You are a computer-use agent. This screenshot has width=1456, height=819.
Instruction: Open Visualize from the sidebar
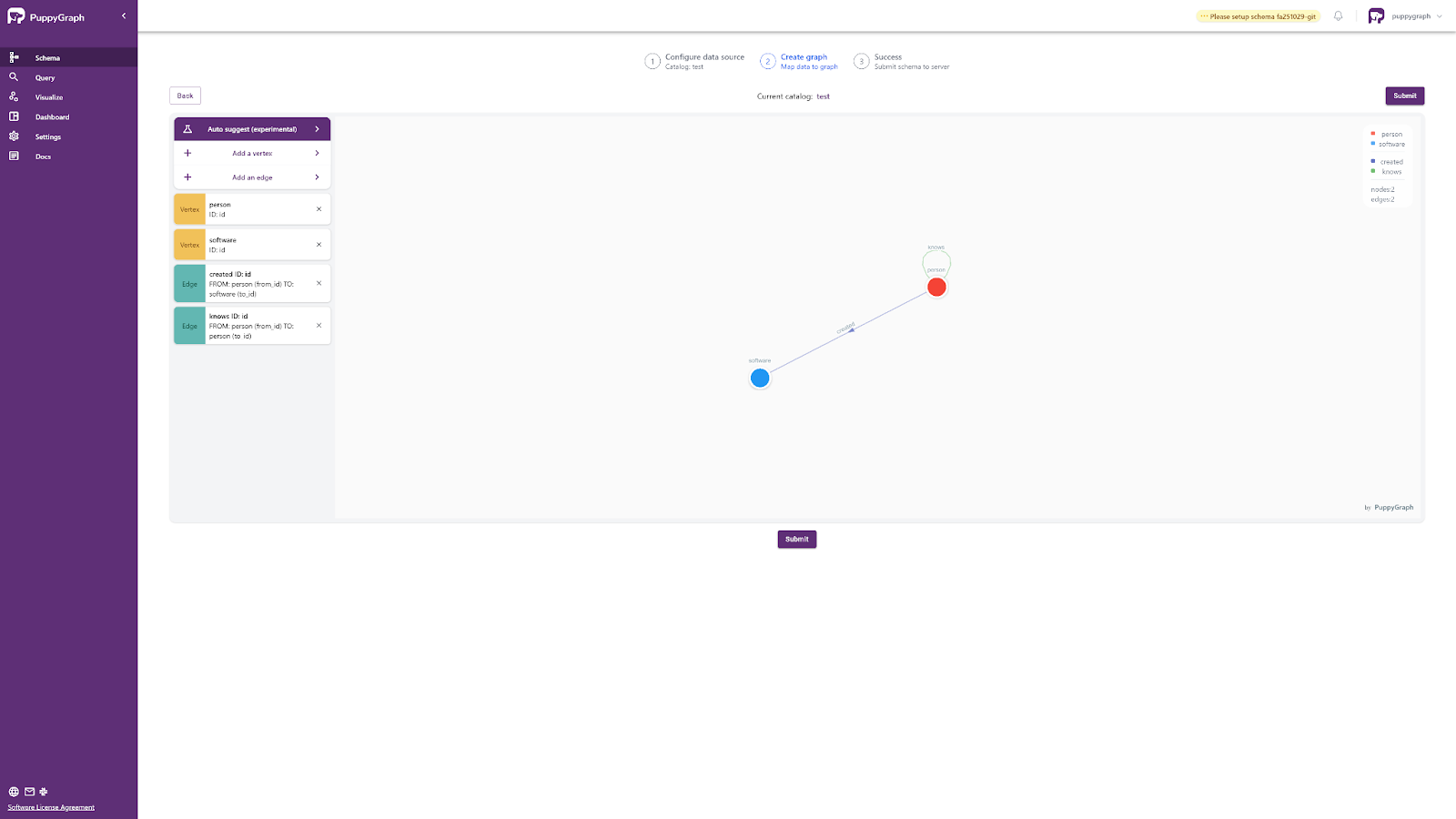click(48, 97)
